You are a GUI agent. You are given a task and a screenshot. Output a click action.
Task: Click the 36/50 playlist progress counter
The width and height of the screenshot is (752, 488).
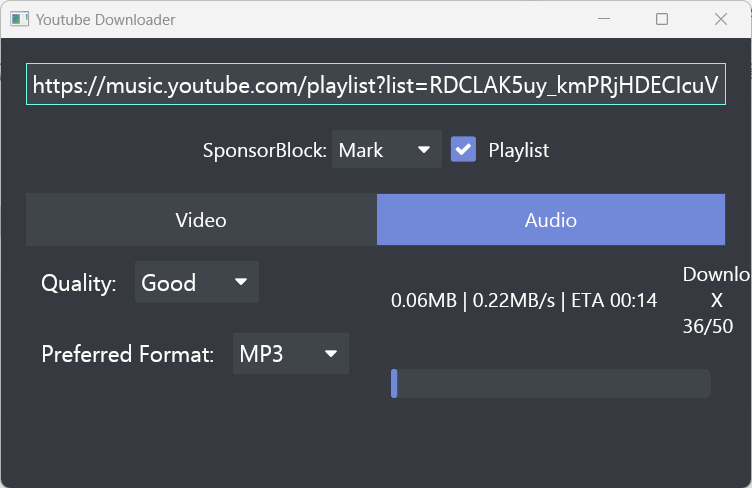[716, 326]
